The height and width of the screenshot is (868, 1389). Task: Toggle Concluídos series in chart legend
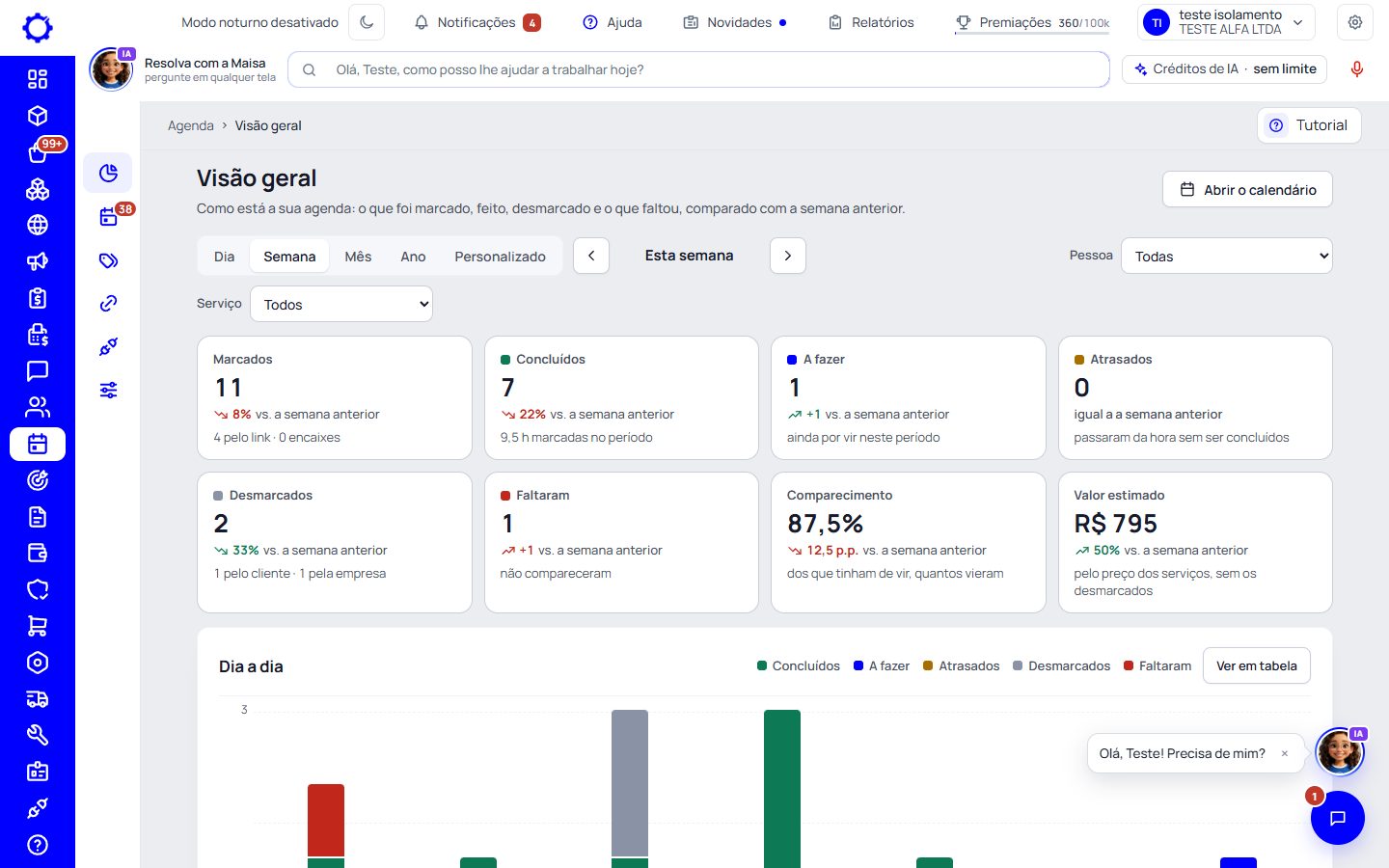point(799,666)
